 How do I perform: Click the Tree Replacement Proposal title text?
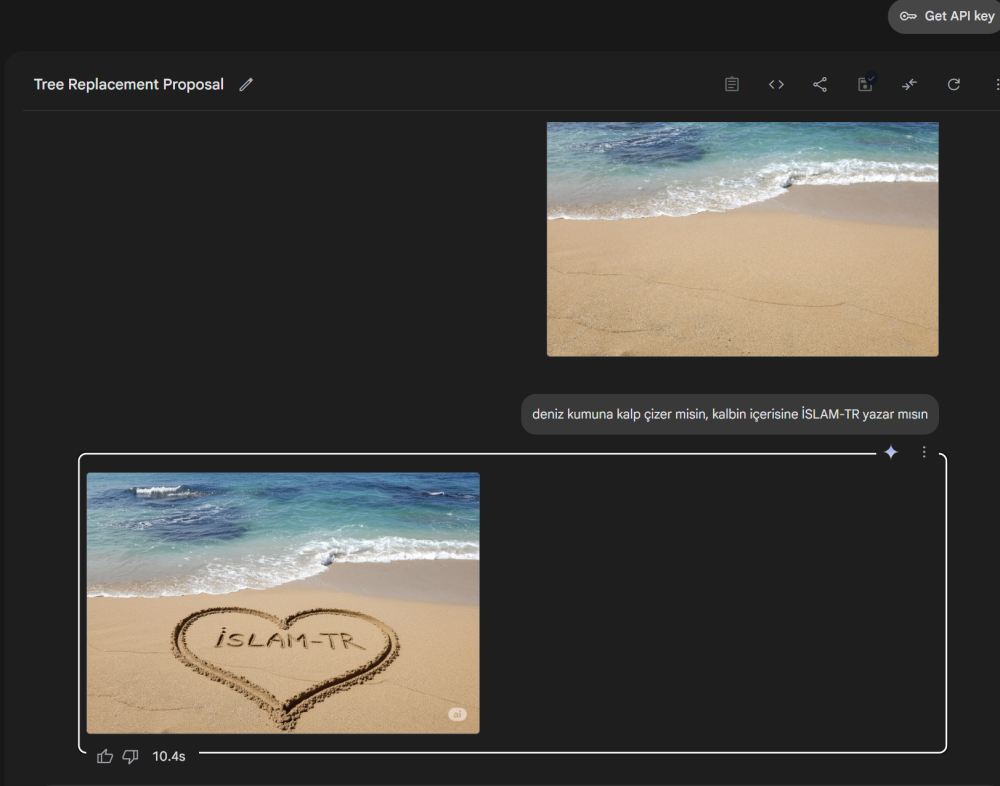coord(129,85)
